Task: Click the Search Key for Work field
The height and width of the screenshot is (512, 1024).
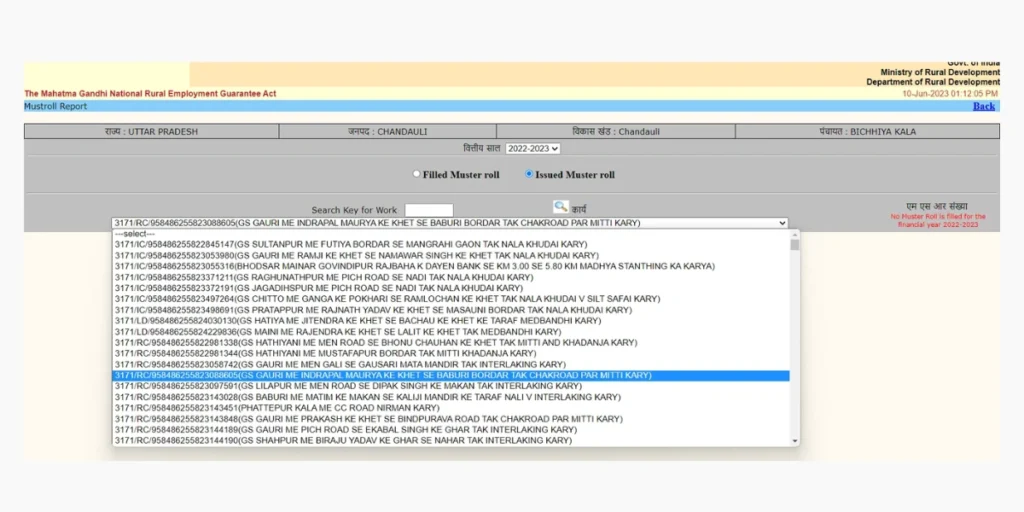Action: pyautogui.click(x=429, y=210)
